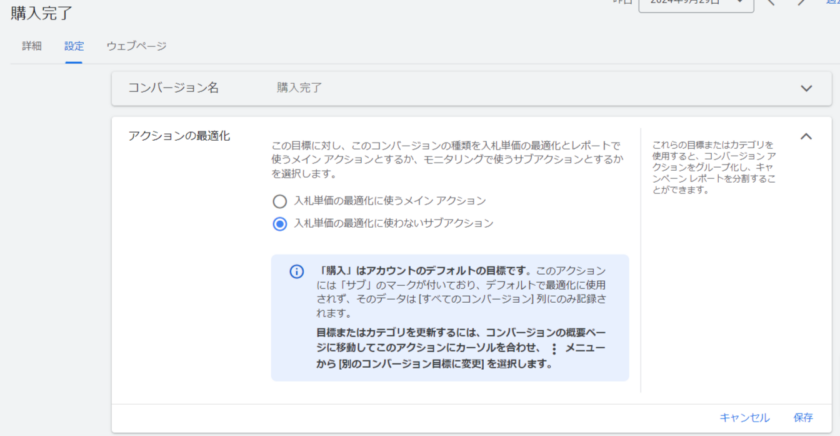
Task: Open the date range dropdown
Action: [695, 4]
